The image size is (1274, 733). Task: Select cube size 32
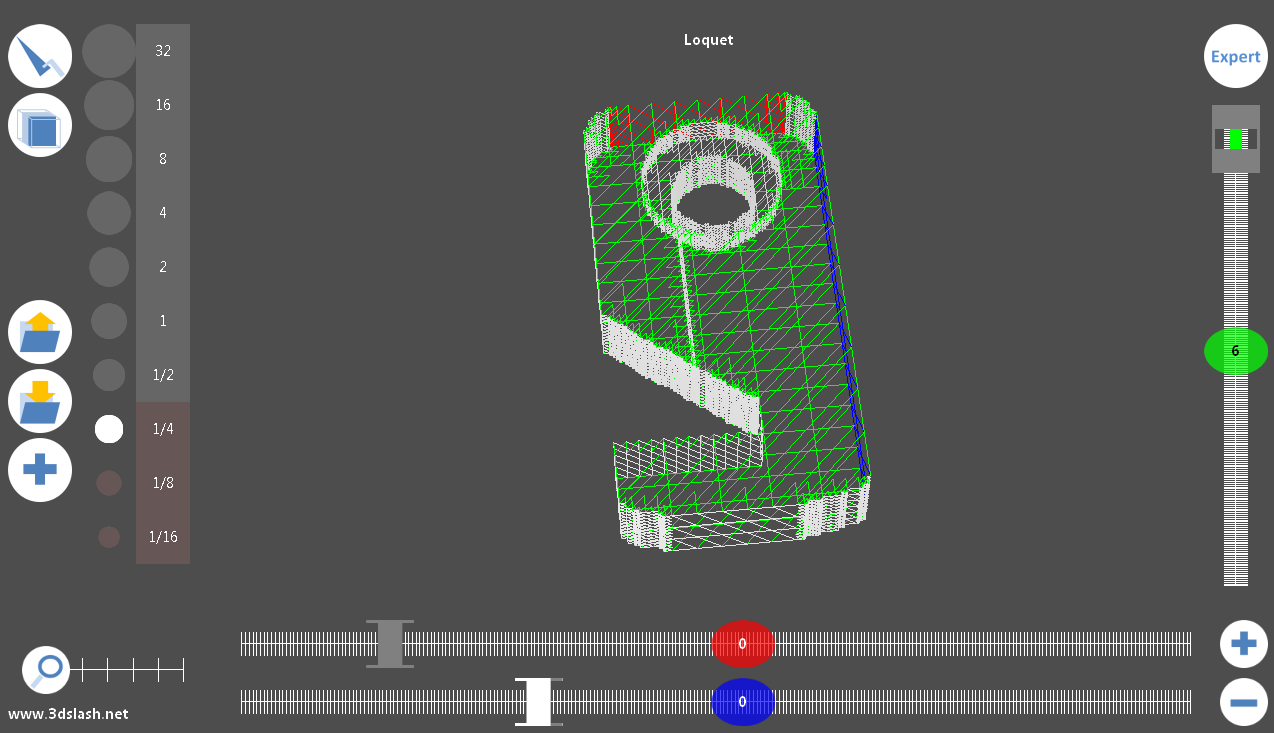pos(162,51)
